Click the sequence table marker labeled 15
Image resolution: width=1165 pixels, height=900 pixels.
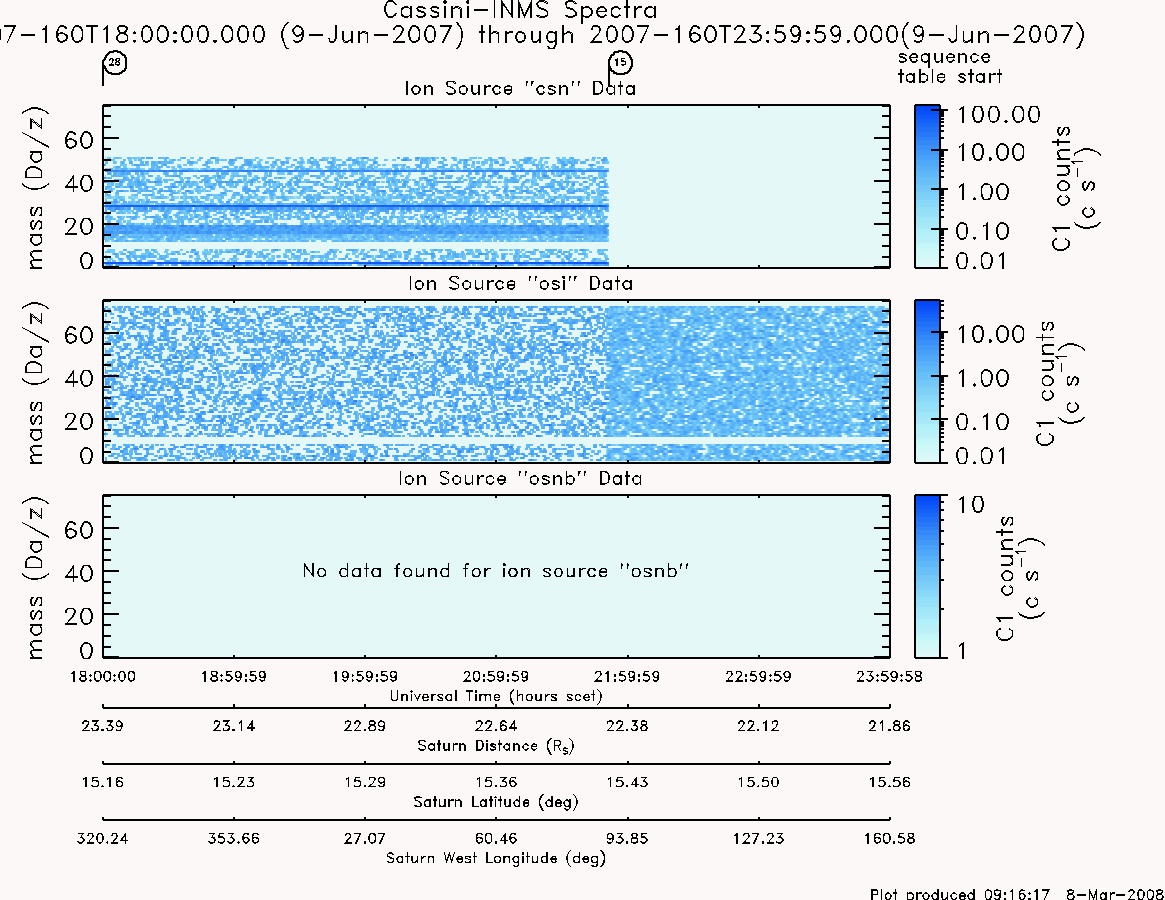click(620, 62)
